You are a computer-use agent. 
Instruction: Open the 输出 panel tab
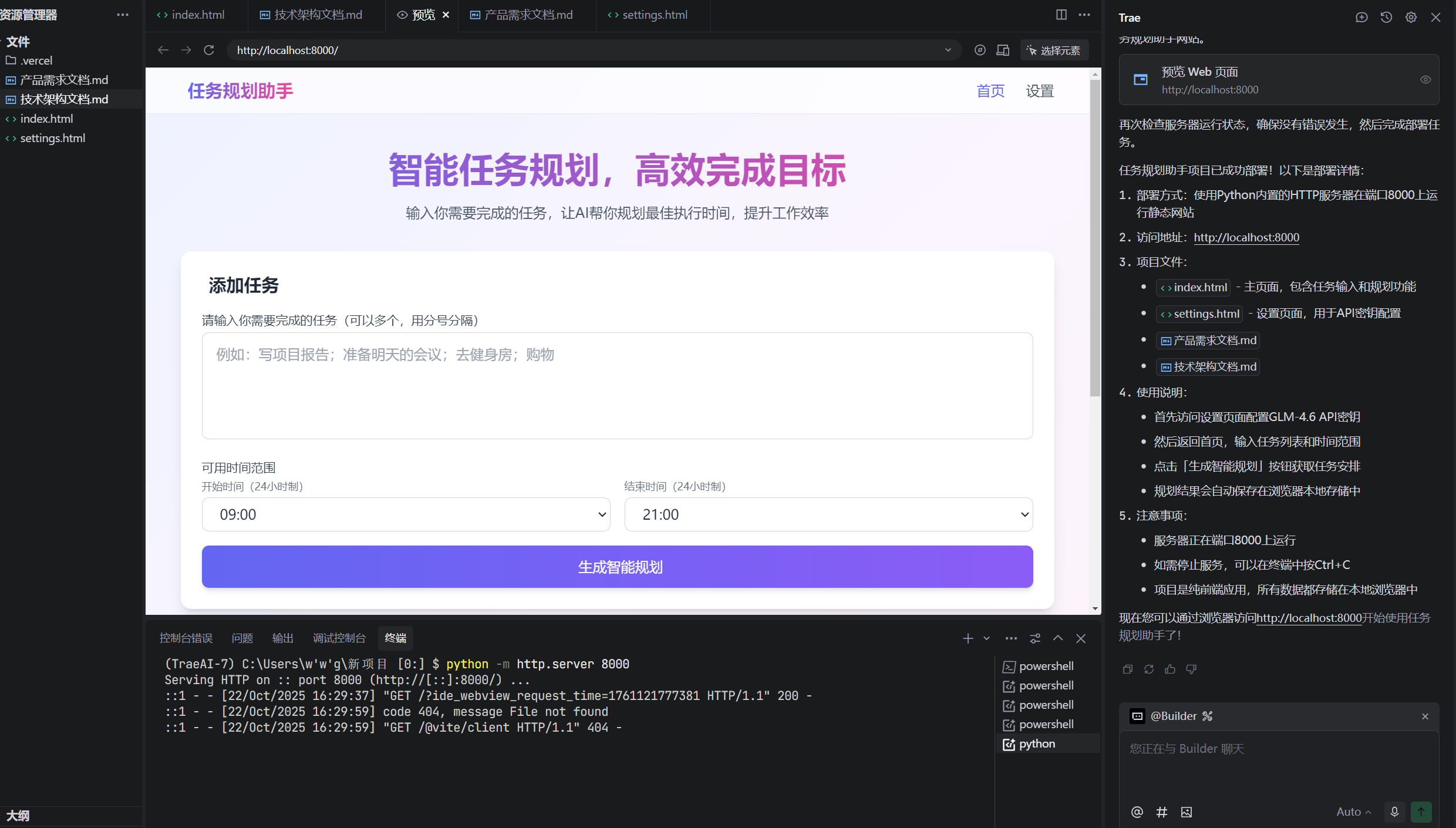[282, 638]
